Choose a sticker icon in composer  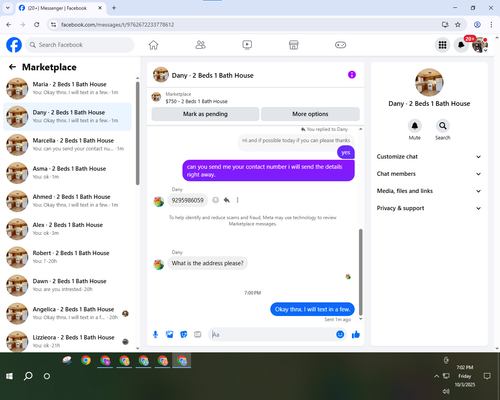pos(184,334)
